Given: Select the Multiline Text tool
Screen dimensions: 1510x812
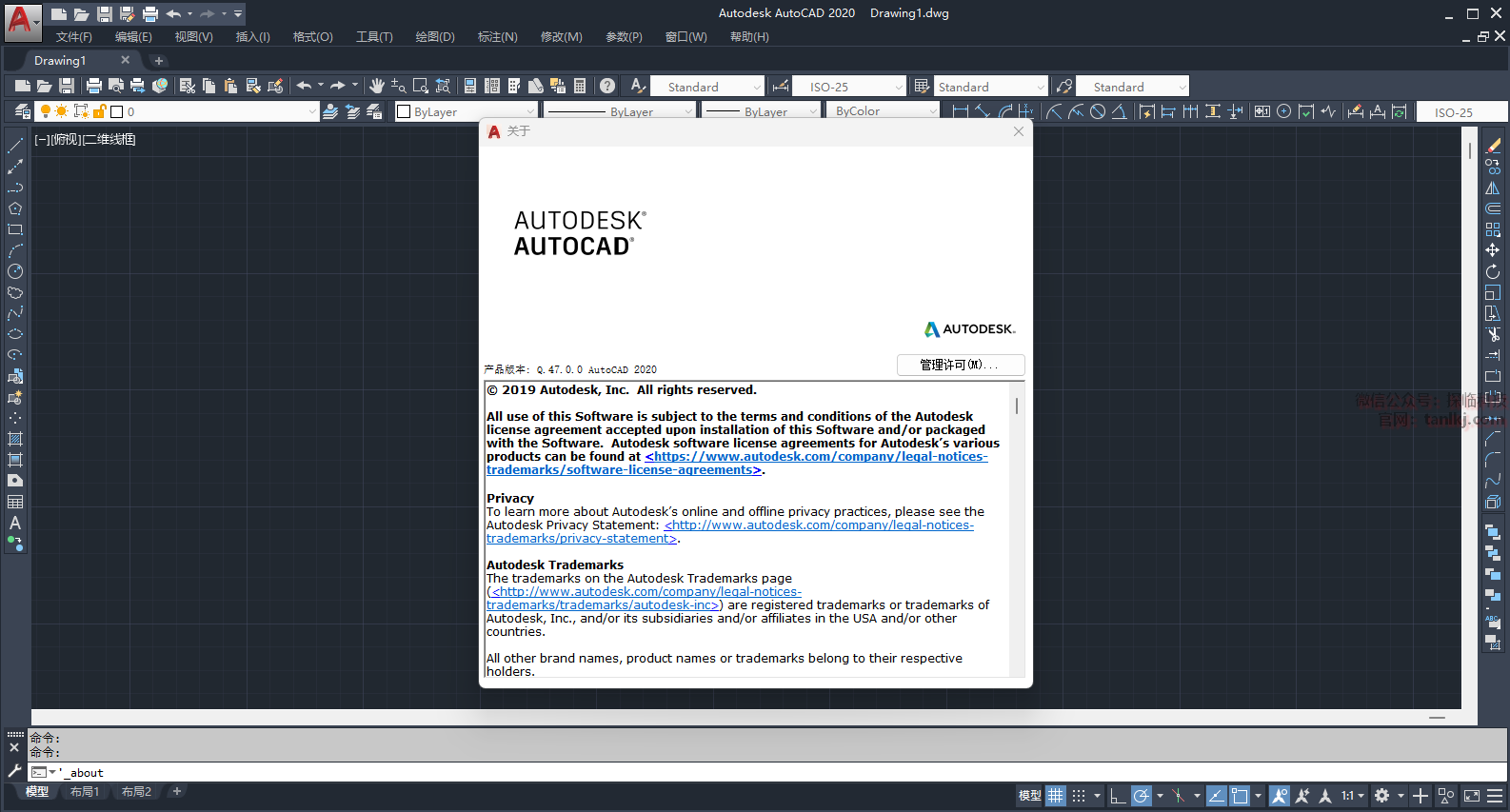Looking at the screenshot, I should click(15, 523).
